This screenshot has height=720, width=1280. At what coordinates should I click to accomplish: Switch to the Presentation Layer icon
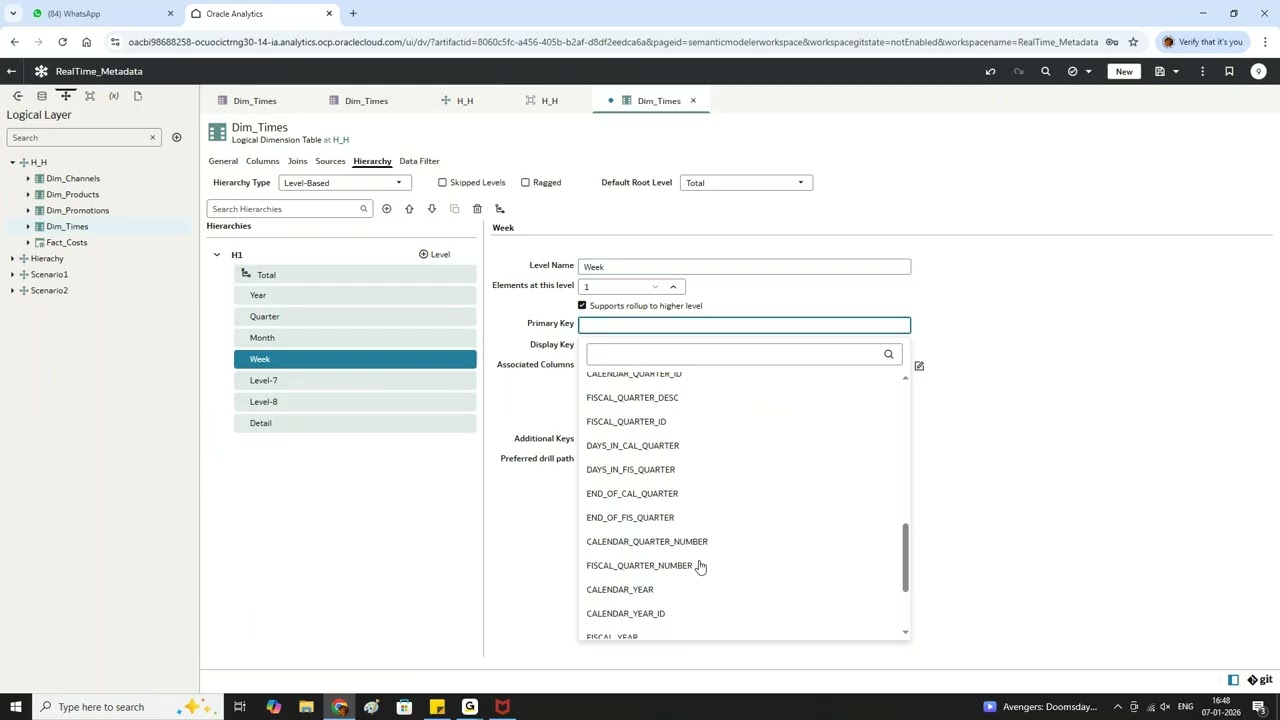(90, 96)
